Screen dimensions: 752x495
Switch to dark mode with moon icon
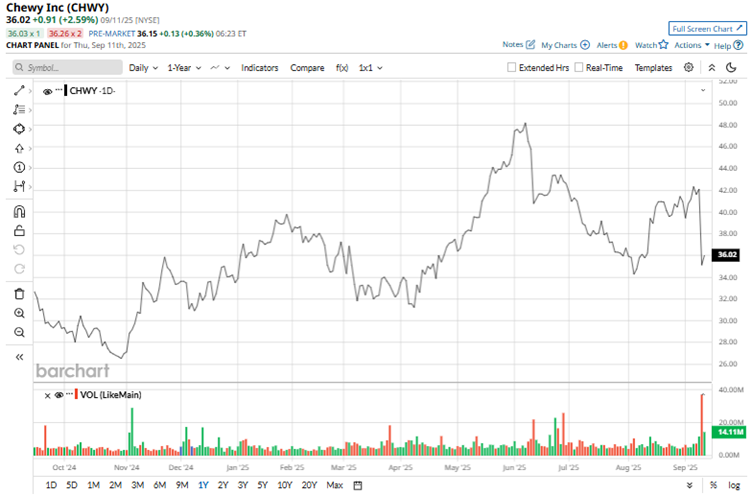(731, 68)
